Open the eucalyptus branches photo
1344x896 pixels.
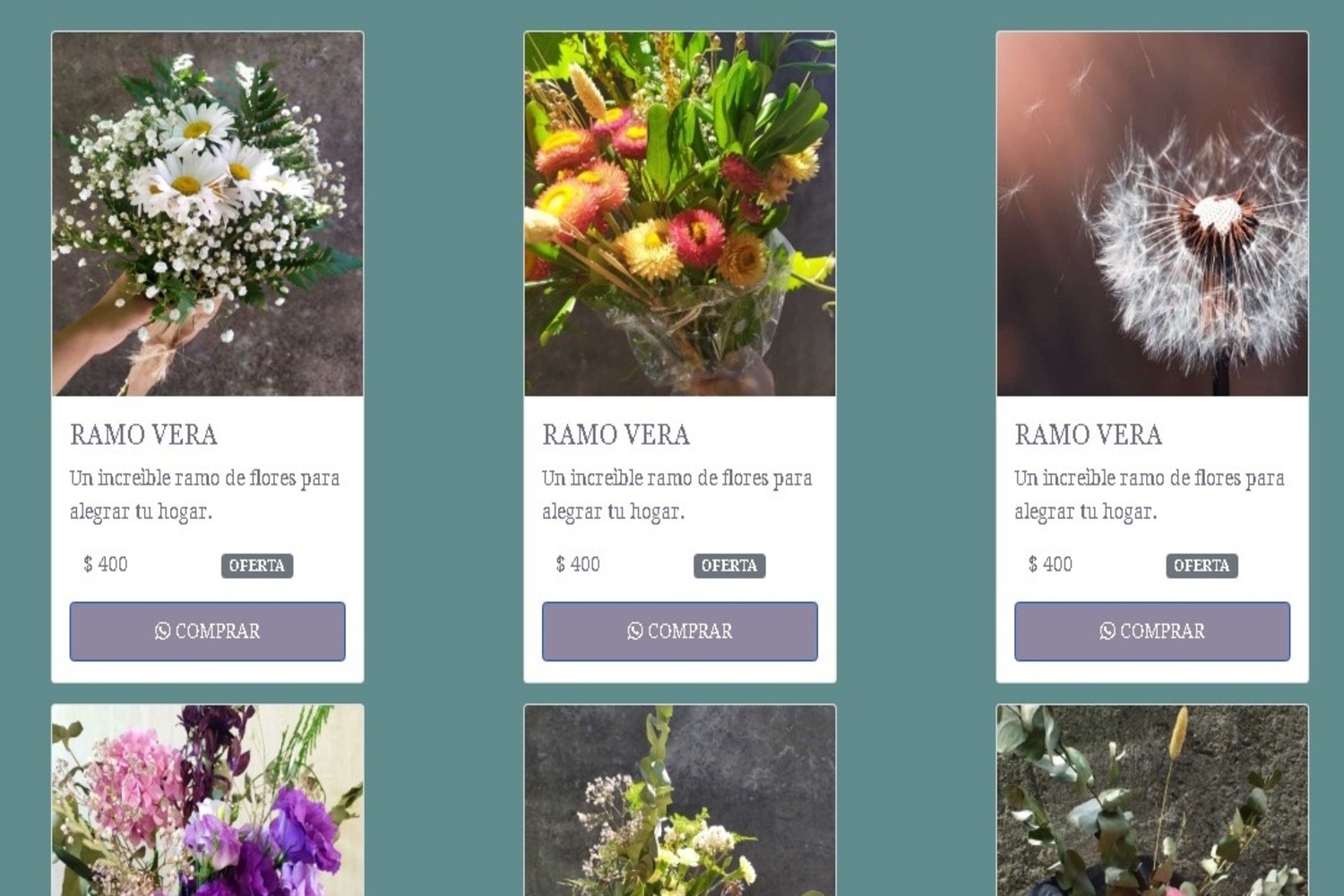pyautogui.click(x=1152, y=800)
